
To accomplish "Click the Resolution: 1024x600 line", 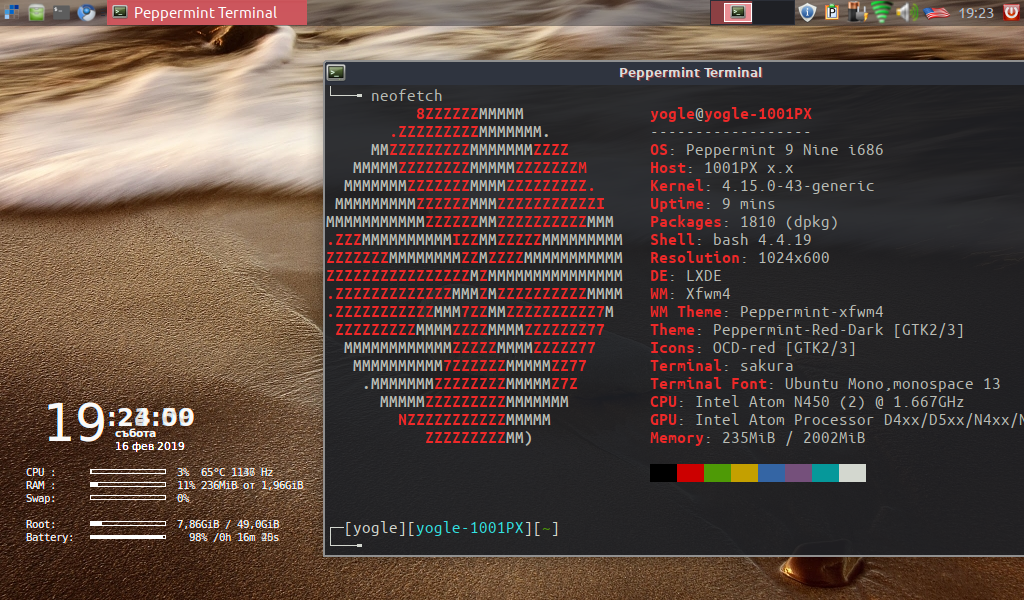I will [739, 258].
